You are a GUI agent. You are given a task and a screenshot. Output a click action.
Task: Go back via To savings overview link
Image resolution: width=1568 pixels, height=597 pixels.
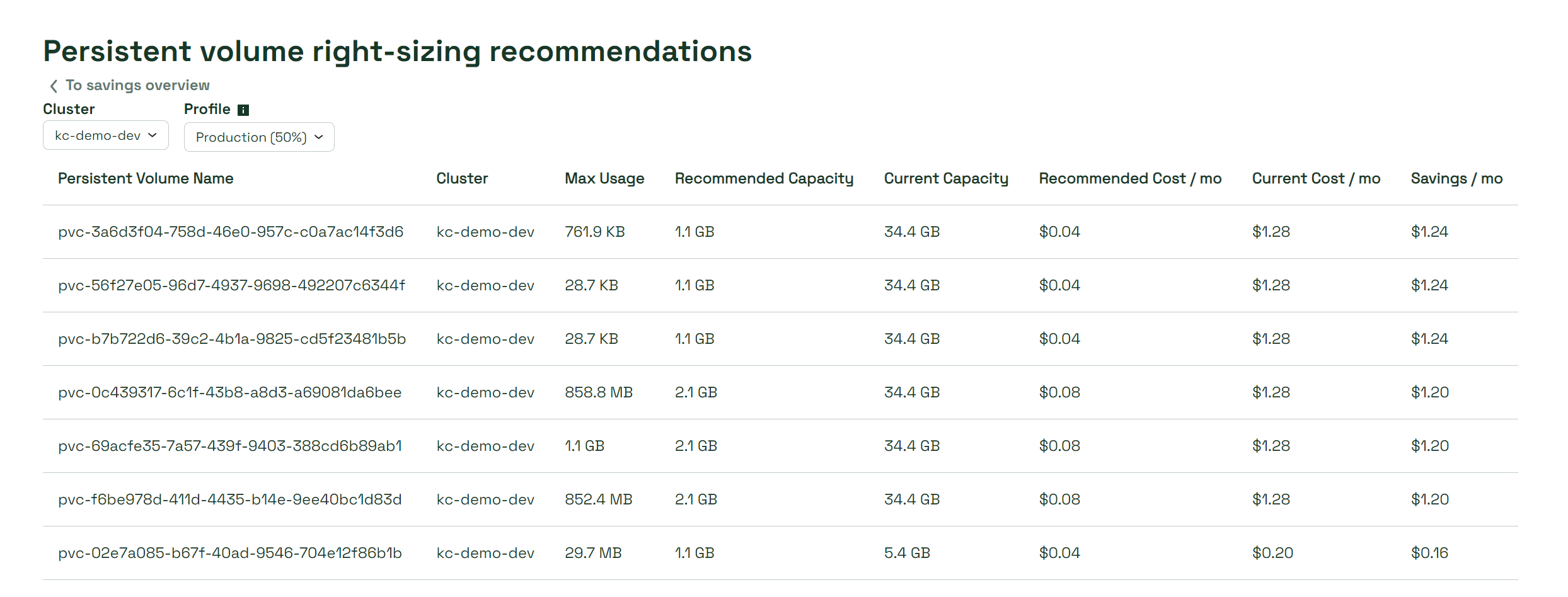(137, 85)
